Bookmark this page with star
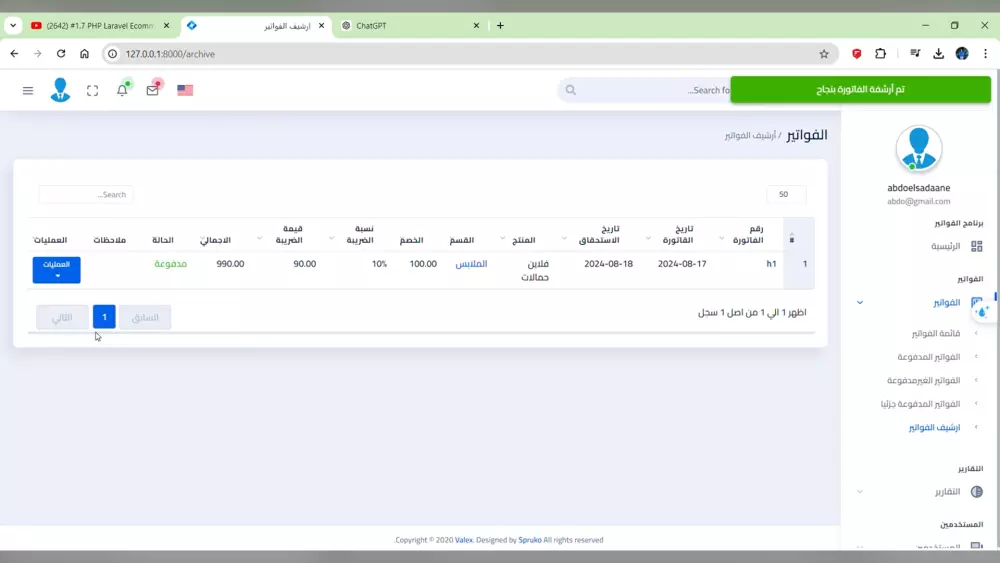This screenshot has height=563, width=1000. [x=824, y=54]
